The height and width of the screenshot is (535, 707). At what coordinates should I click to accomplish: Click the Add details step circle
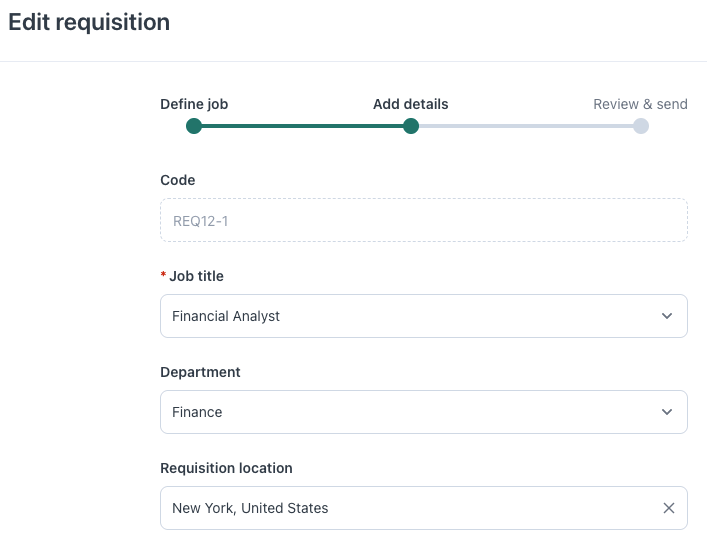(x=410, y=126)
